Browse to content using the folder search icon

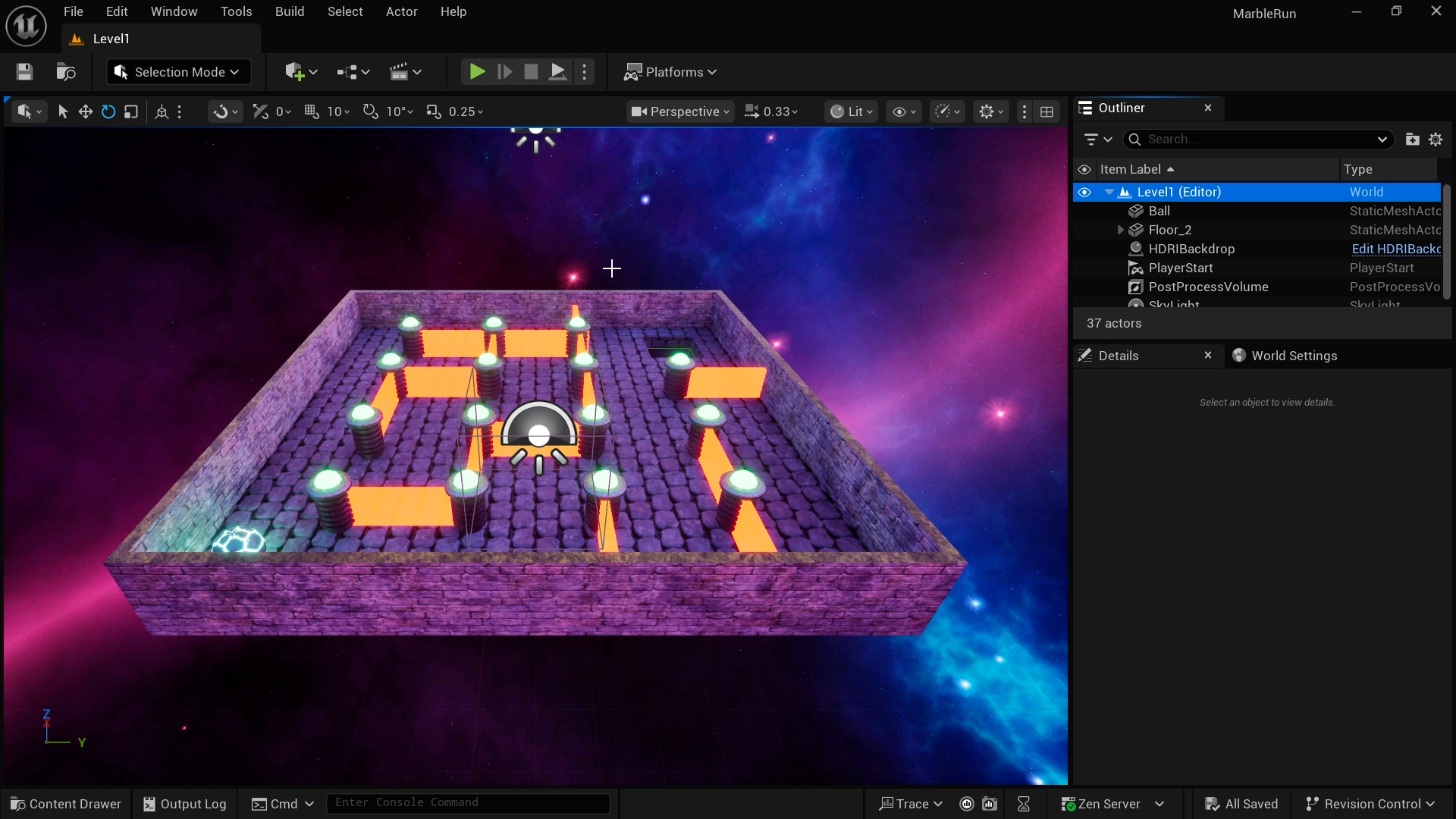66,72
